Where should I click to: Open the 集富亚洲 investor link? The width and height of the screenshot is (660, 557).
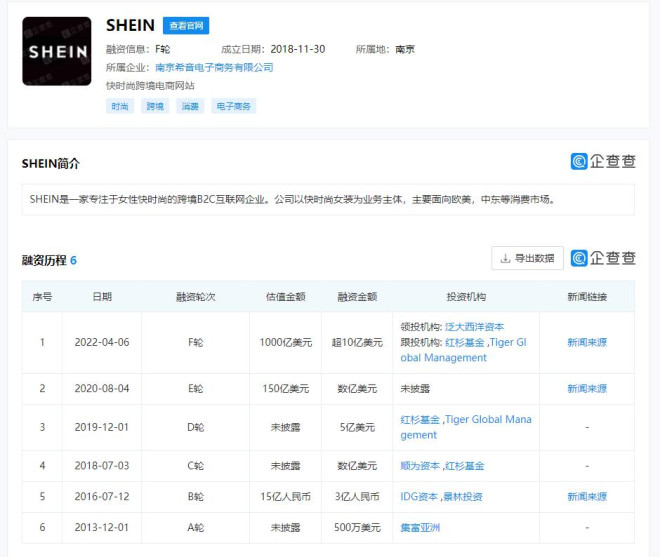click(x=420, y=527)
